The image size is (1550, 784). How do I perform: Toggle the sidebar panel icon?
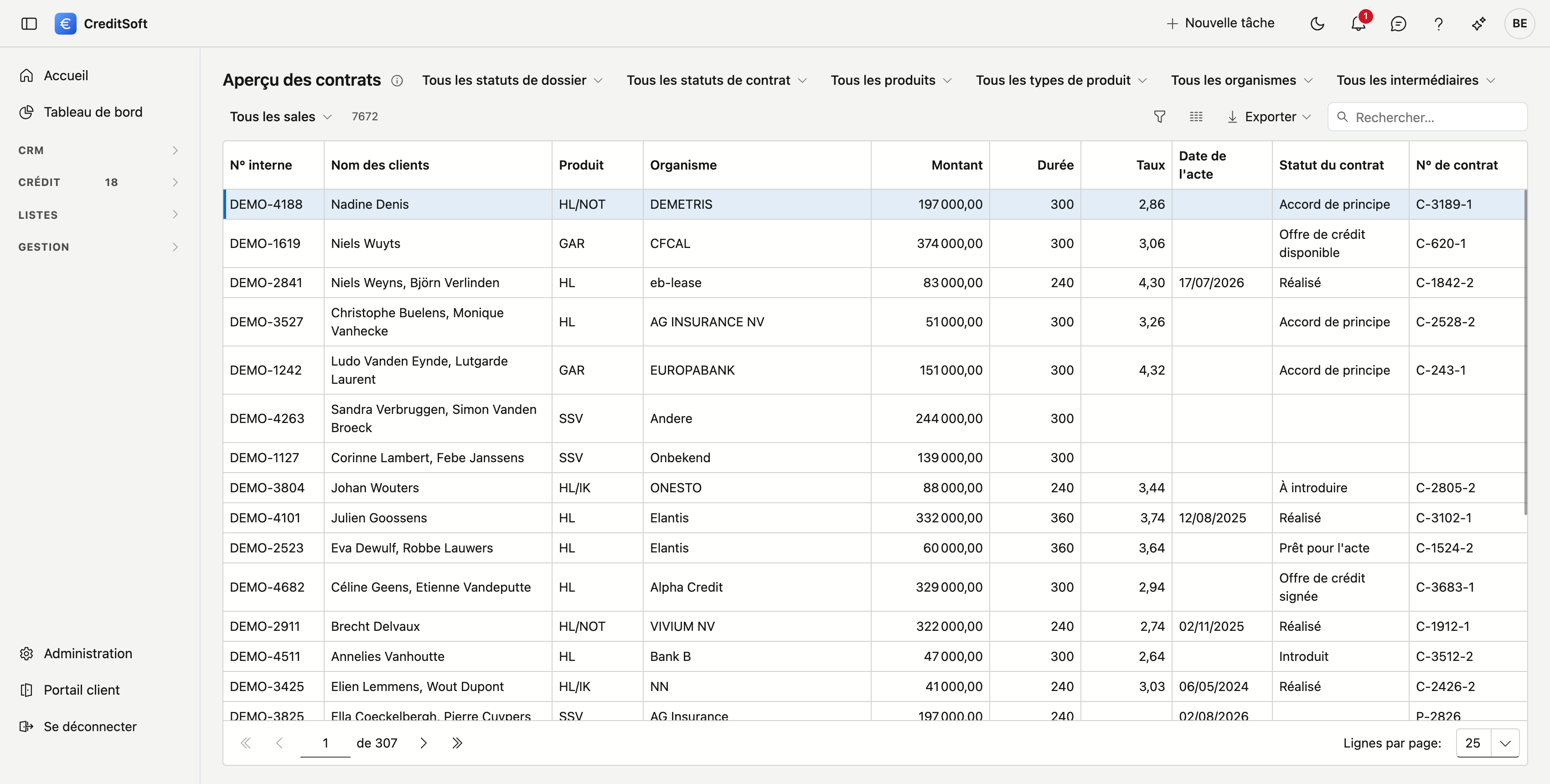click(29, 23)
